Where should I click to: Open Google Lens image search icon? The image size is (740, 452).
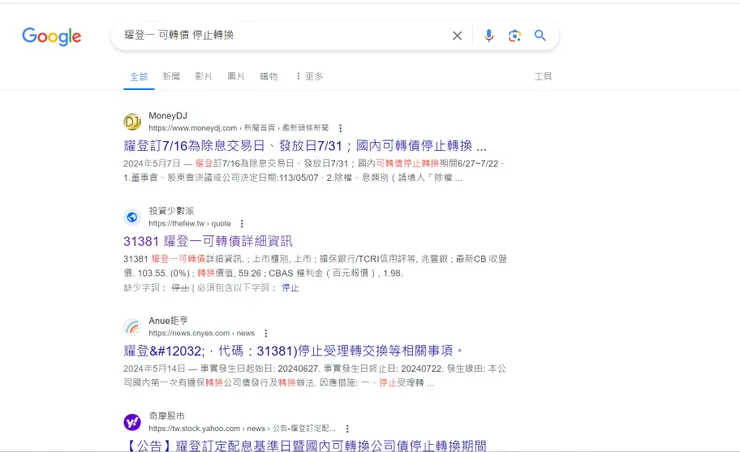[x=514, y=35]
